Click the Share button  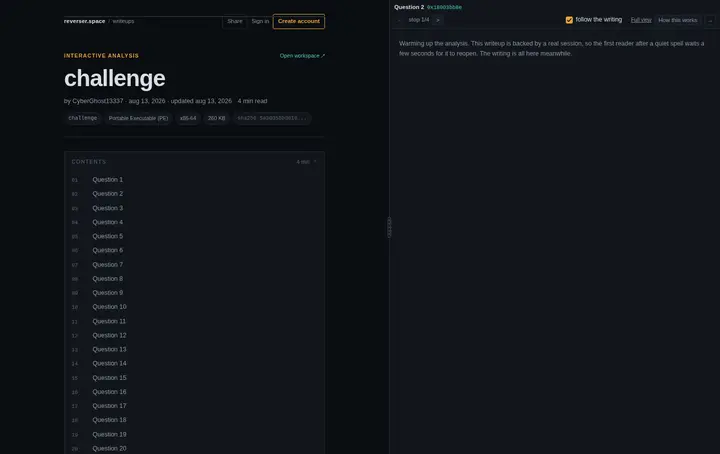tap(235, 21)
